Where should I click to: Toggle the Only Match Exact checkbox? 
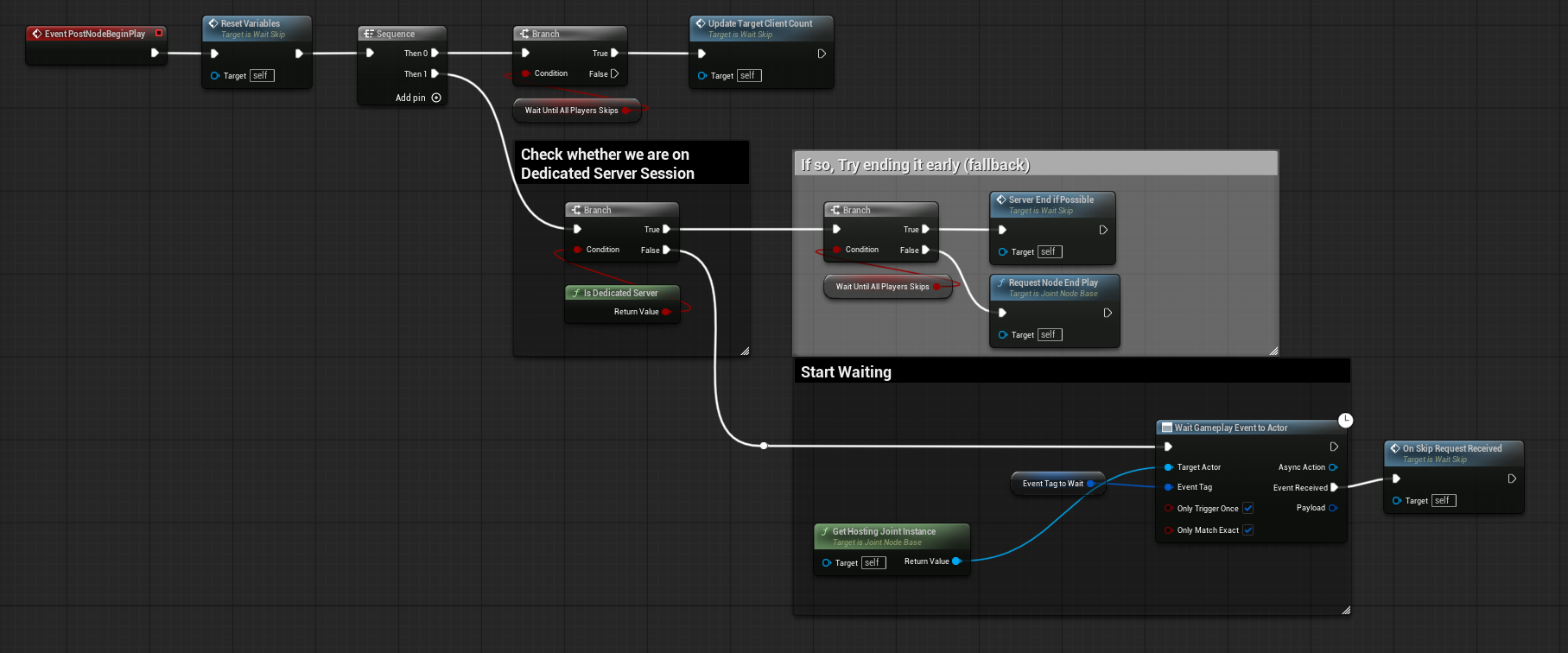pos(1247,530)
